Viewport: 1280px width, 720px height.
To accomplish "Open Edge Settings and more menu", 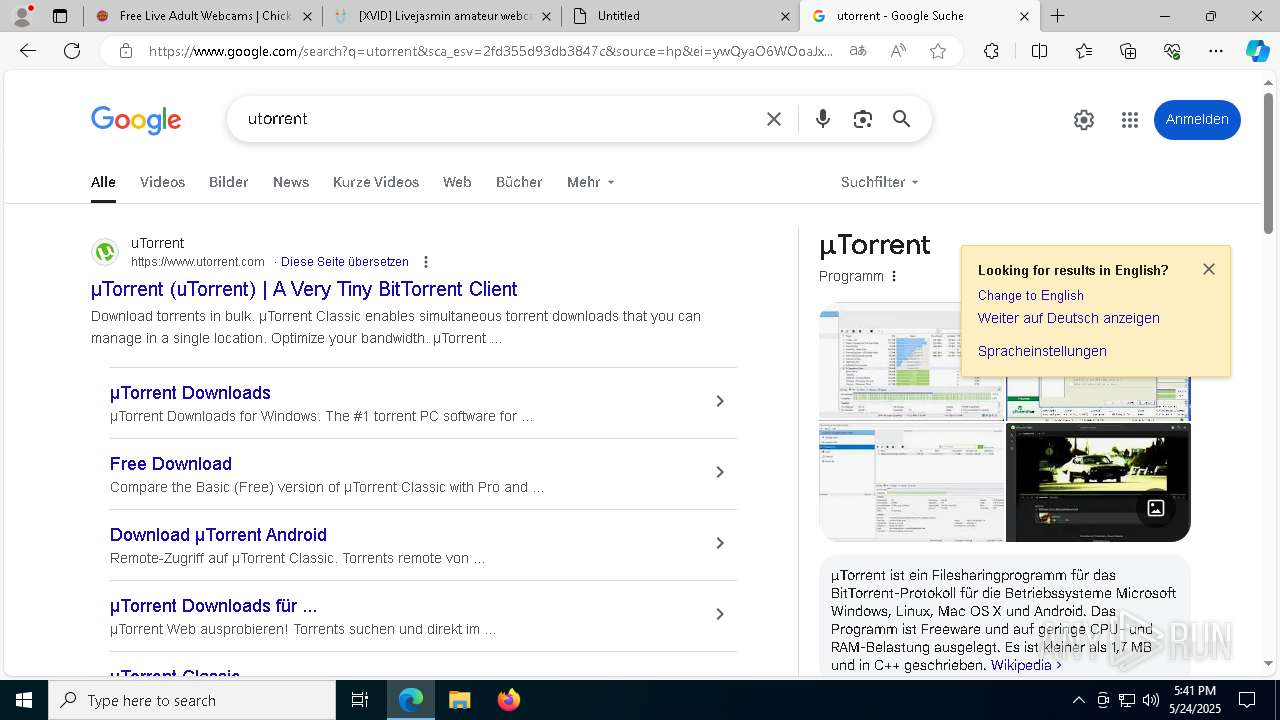I will point(1216,51).
